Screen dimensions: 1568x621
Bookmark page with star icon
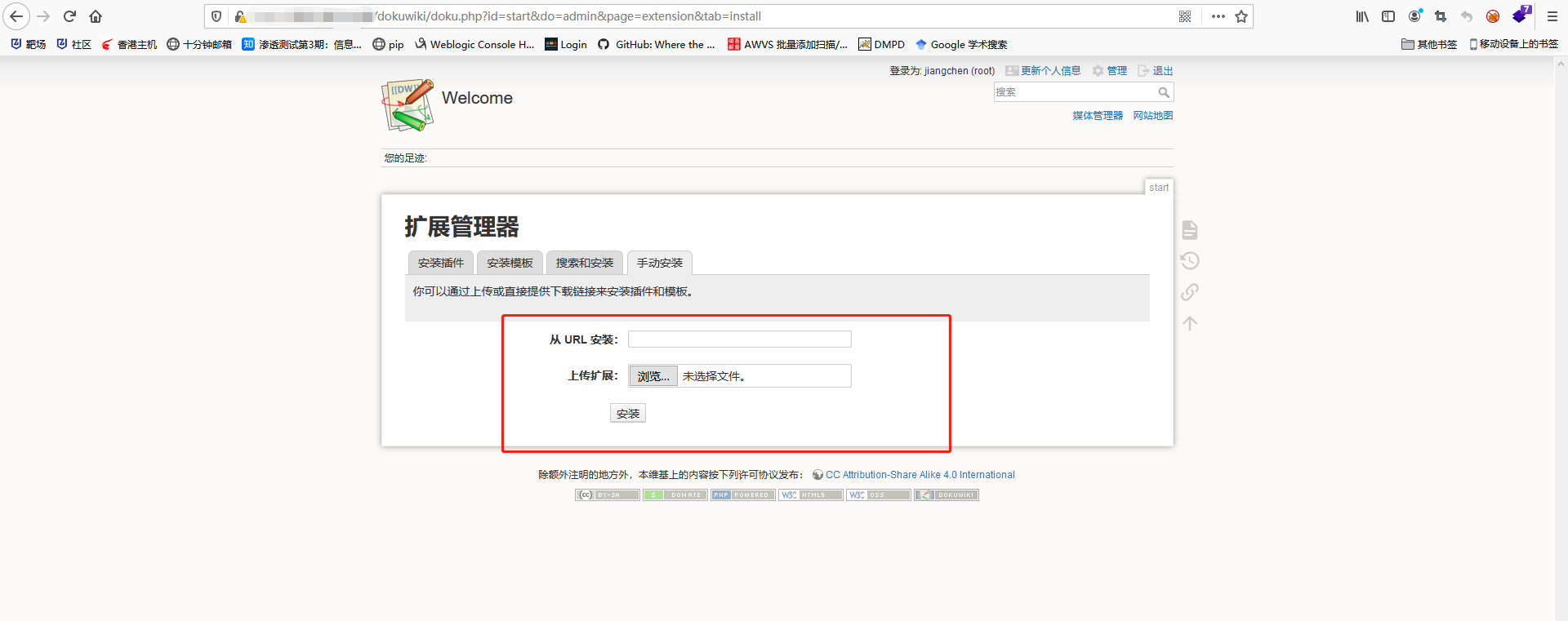coord(1241,16)
